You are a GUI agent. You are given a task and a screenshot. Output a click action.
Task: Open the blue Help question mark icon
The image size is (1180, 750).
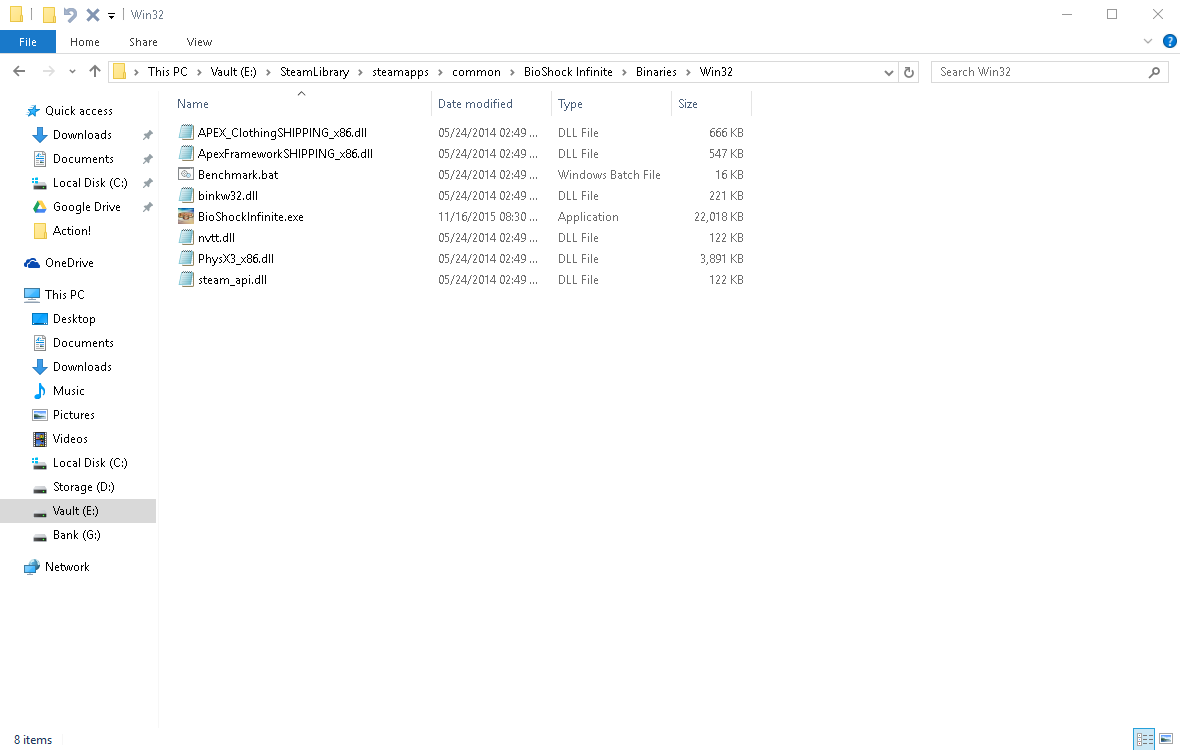(1169, 41)
